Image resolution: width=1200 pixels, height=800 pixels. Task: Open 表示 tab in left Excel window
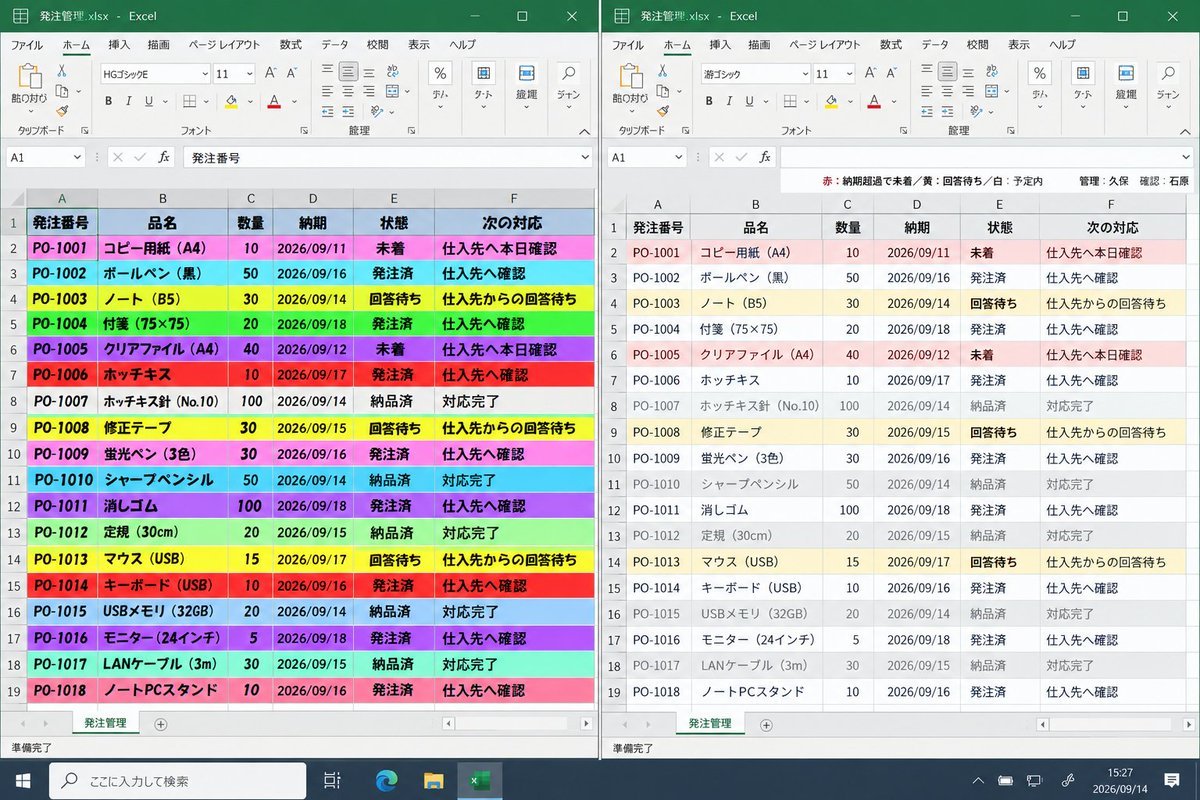coord(419,45)
